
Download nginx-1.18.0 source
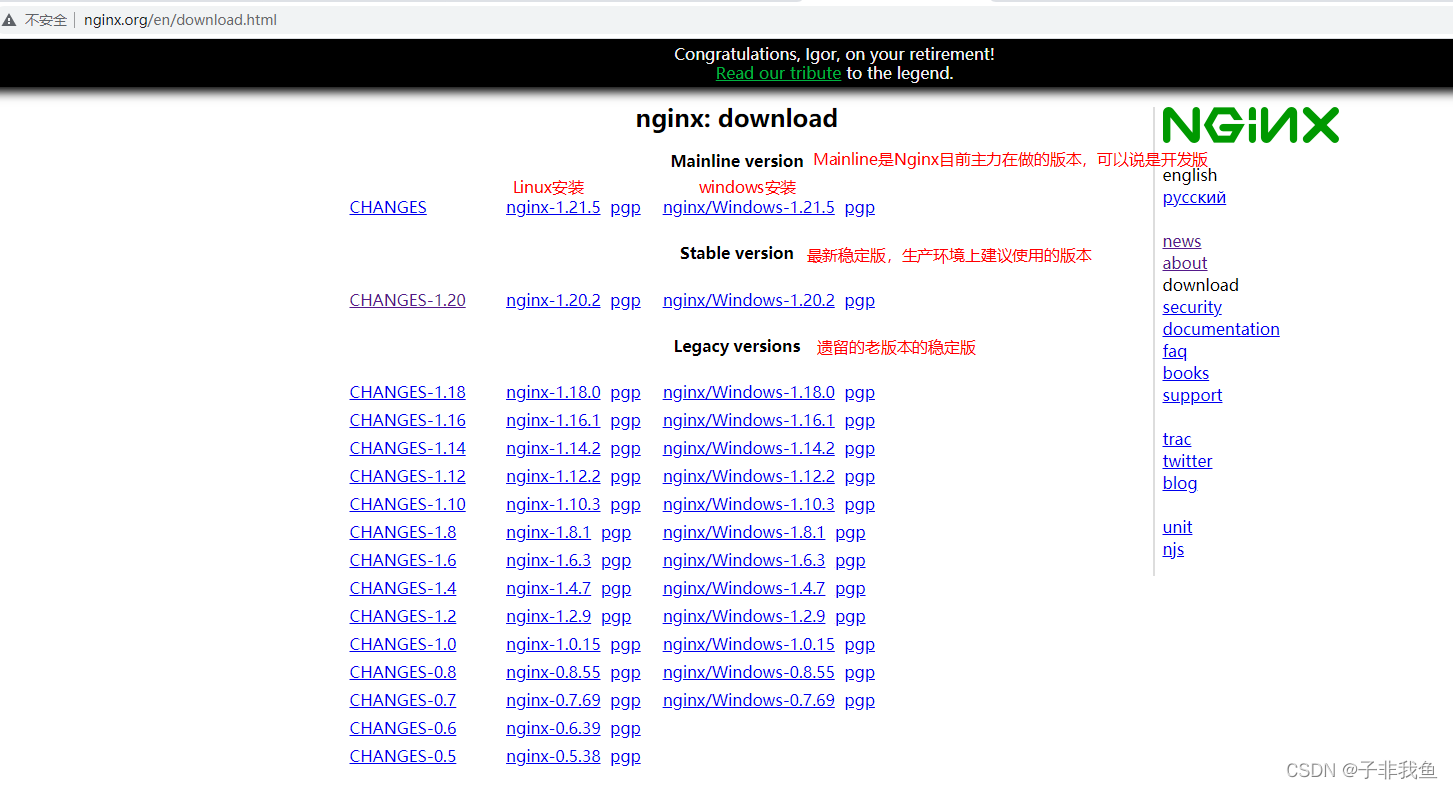(553, 392)
